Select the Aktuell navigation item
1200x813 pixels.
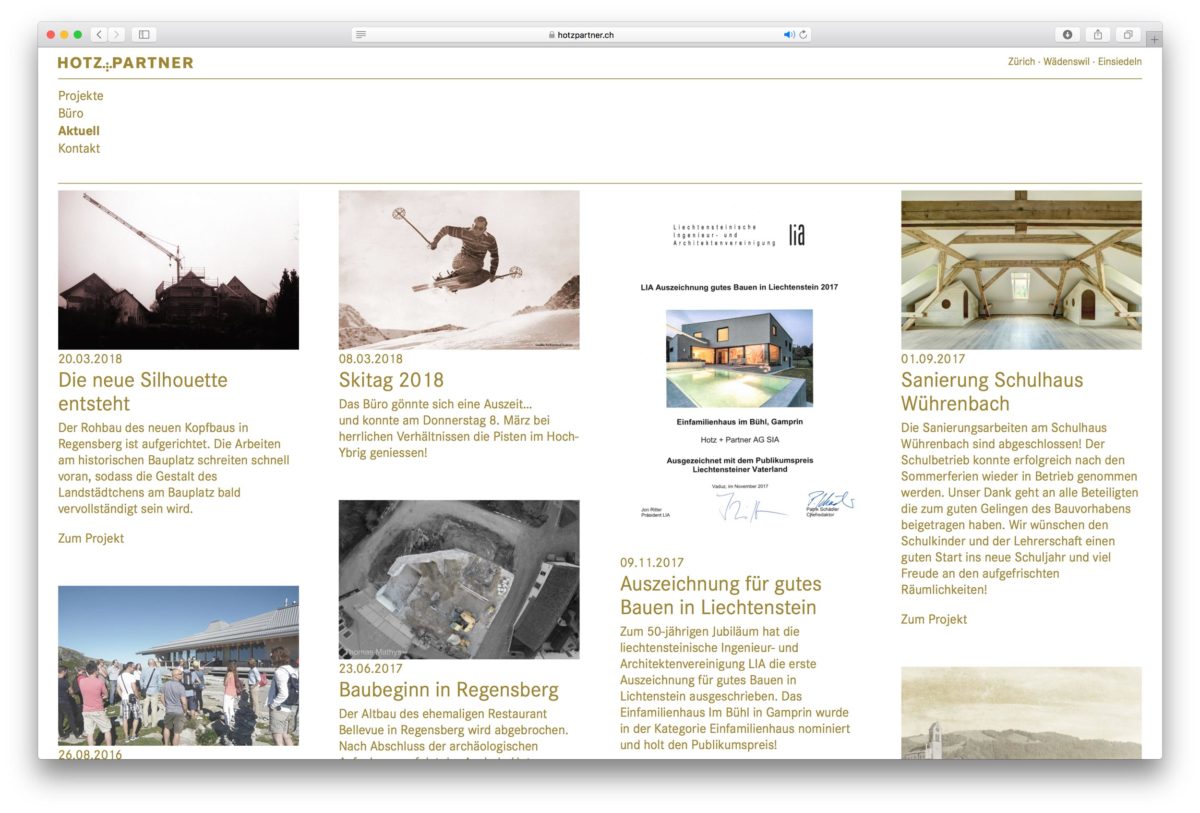[79, 131]
